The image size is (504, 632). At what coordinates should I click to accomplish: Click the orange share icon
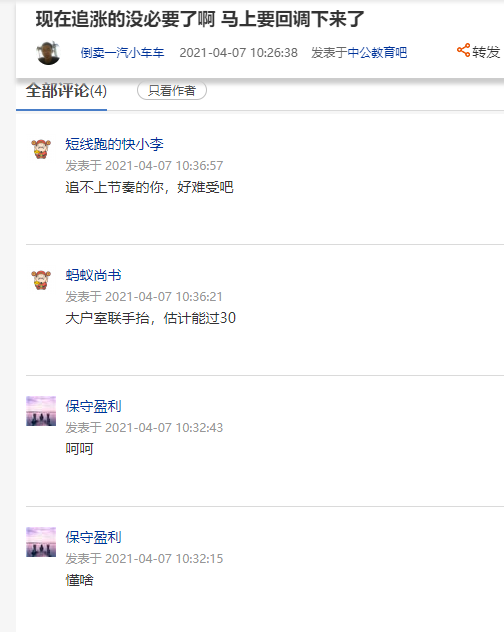463,50
